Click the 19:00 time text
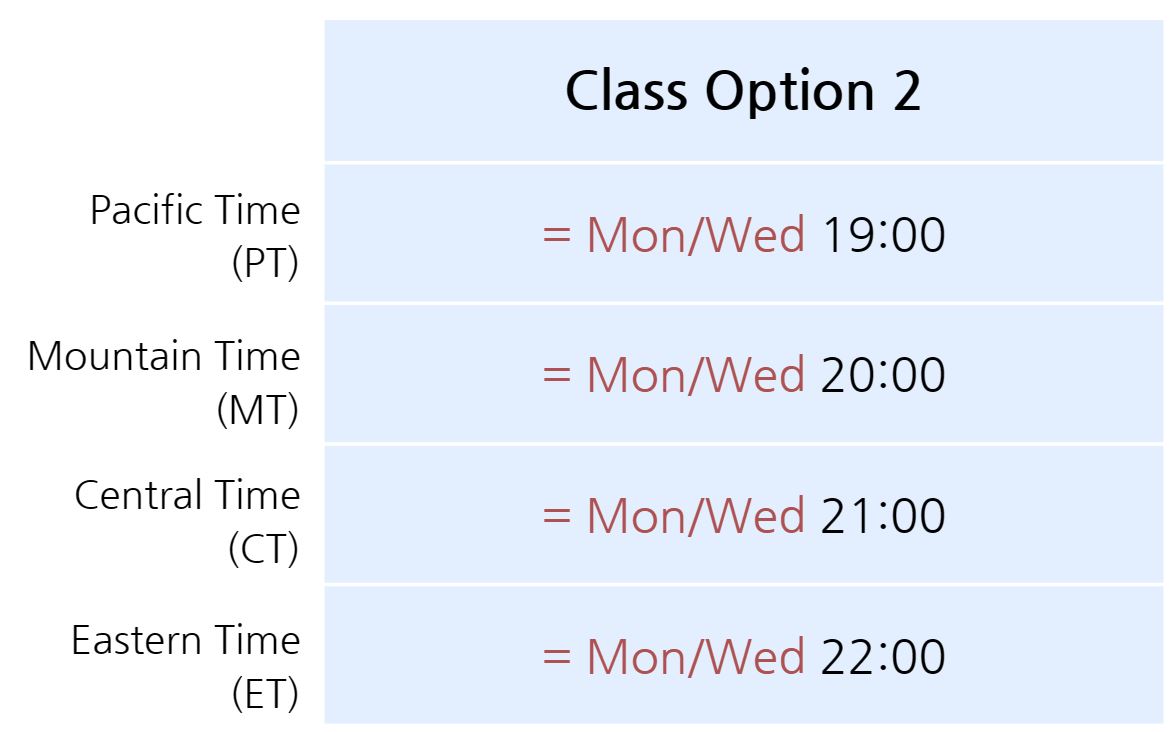This screenshot has width=1170, height=732. click(x=883, y=235)
